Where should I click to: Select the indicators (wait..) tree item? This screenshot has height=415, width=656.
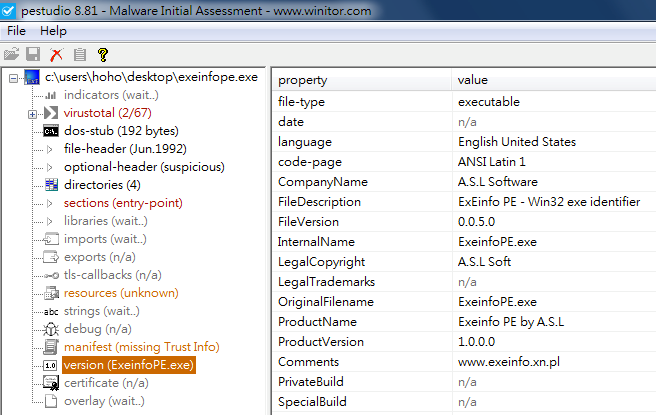coord(111,95)
